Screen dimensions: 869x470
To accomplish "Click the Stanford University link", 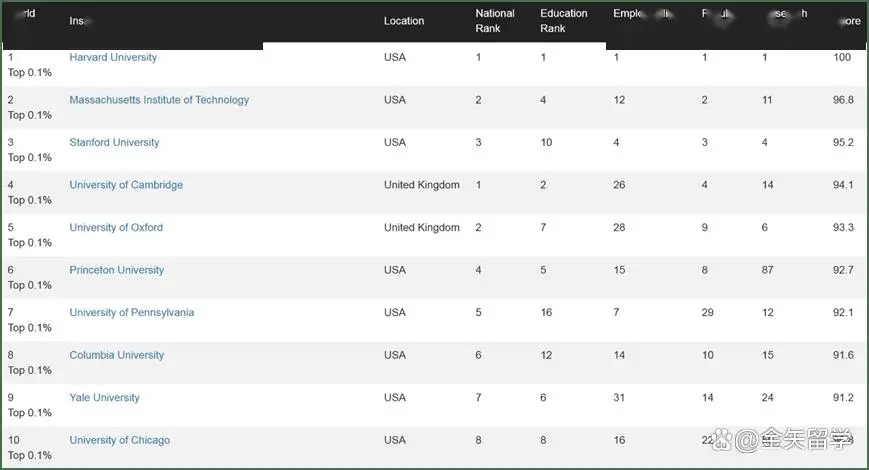I will pyautogui.click(x=114, y=142).
